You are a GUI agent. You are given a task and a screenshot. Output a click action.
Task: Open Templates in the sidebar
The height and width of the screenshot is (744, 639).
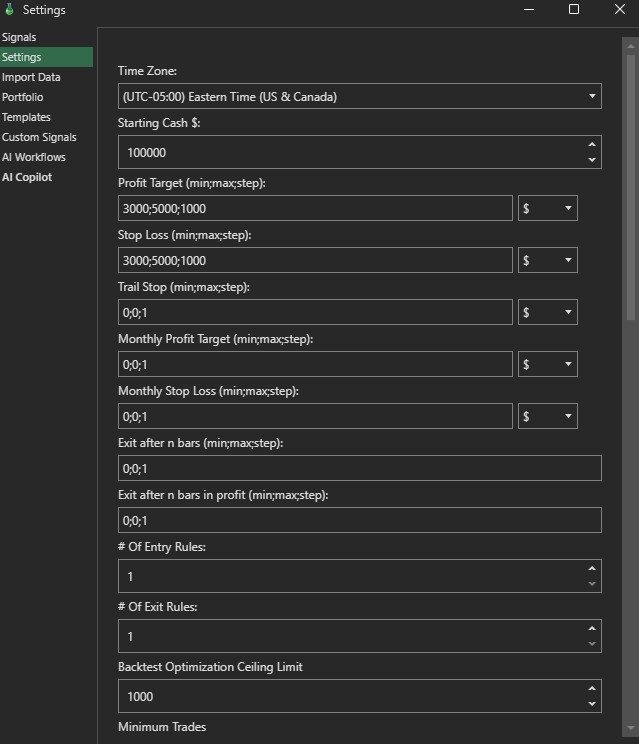pos(26,117)
